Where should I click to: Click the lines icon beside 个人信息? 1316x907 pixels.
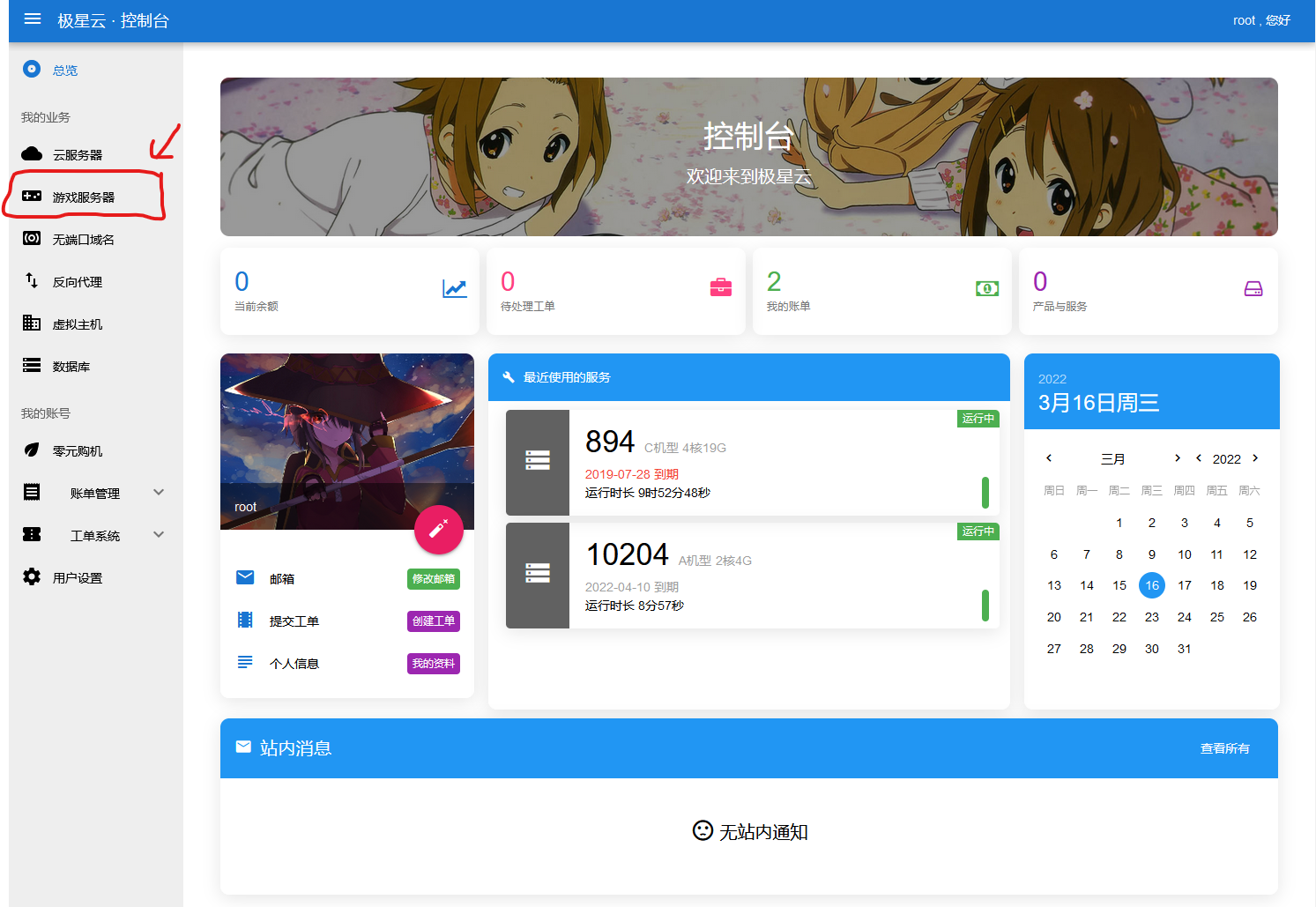pyautogui.click(x=245, y=661)
